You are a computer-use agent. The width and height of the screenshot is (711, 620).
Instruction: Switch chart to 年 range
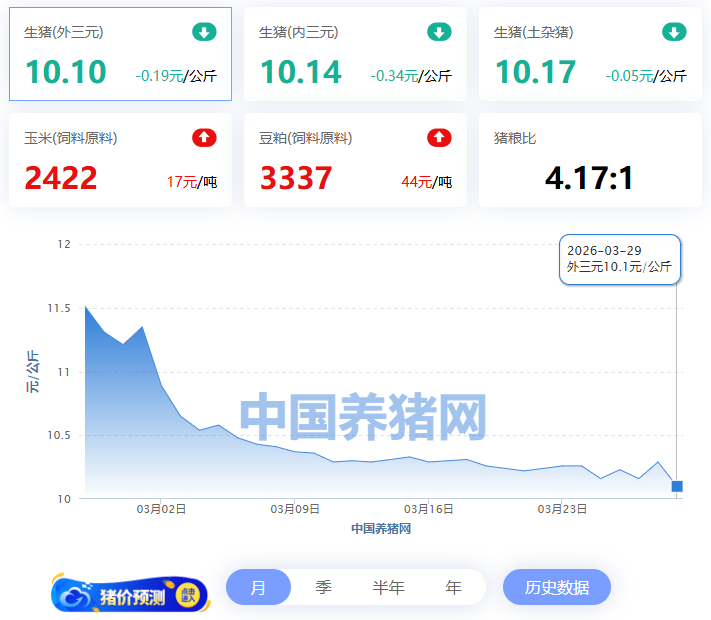(453, 587)
